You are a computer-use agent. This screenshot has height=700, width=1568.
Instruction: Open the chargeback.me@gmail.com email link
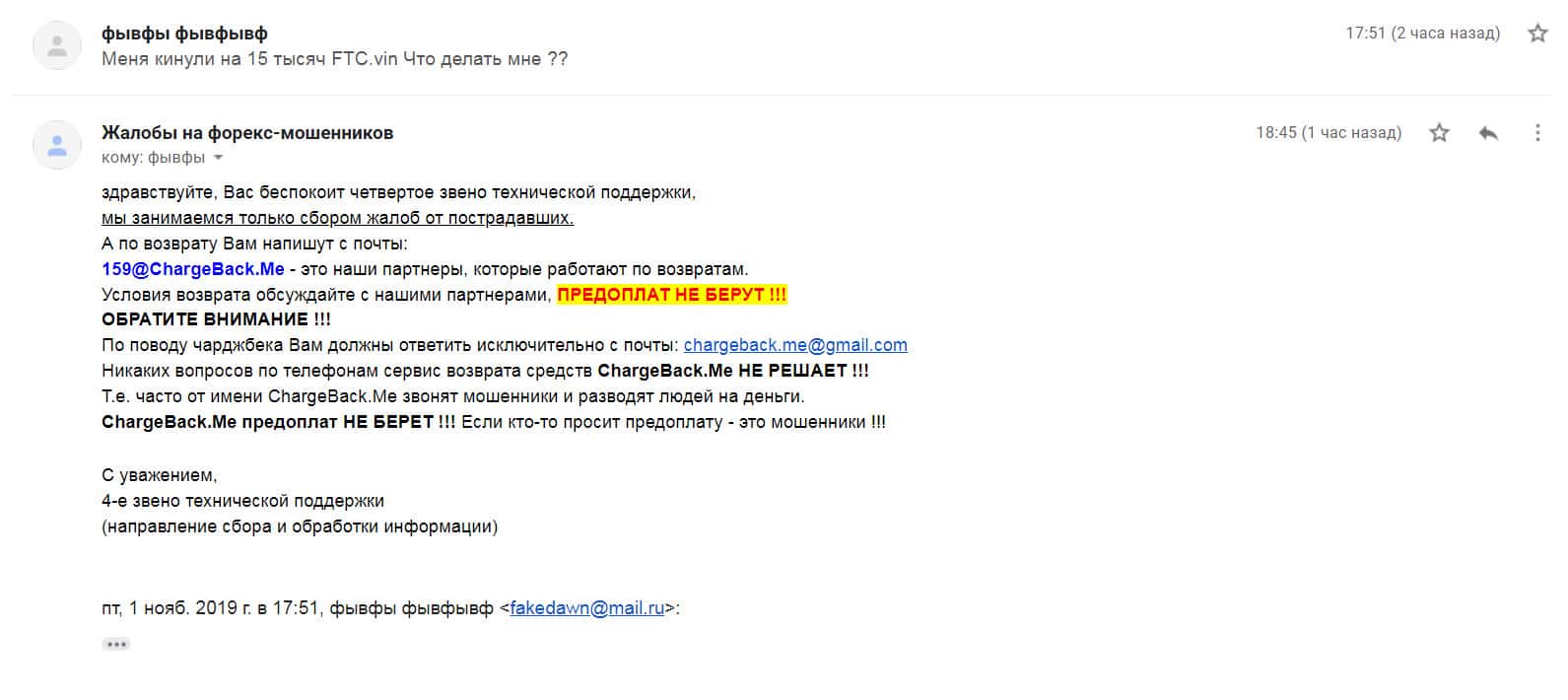pos(795,345)
